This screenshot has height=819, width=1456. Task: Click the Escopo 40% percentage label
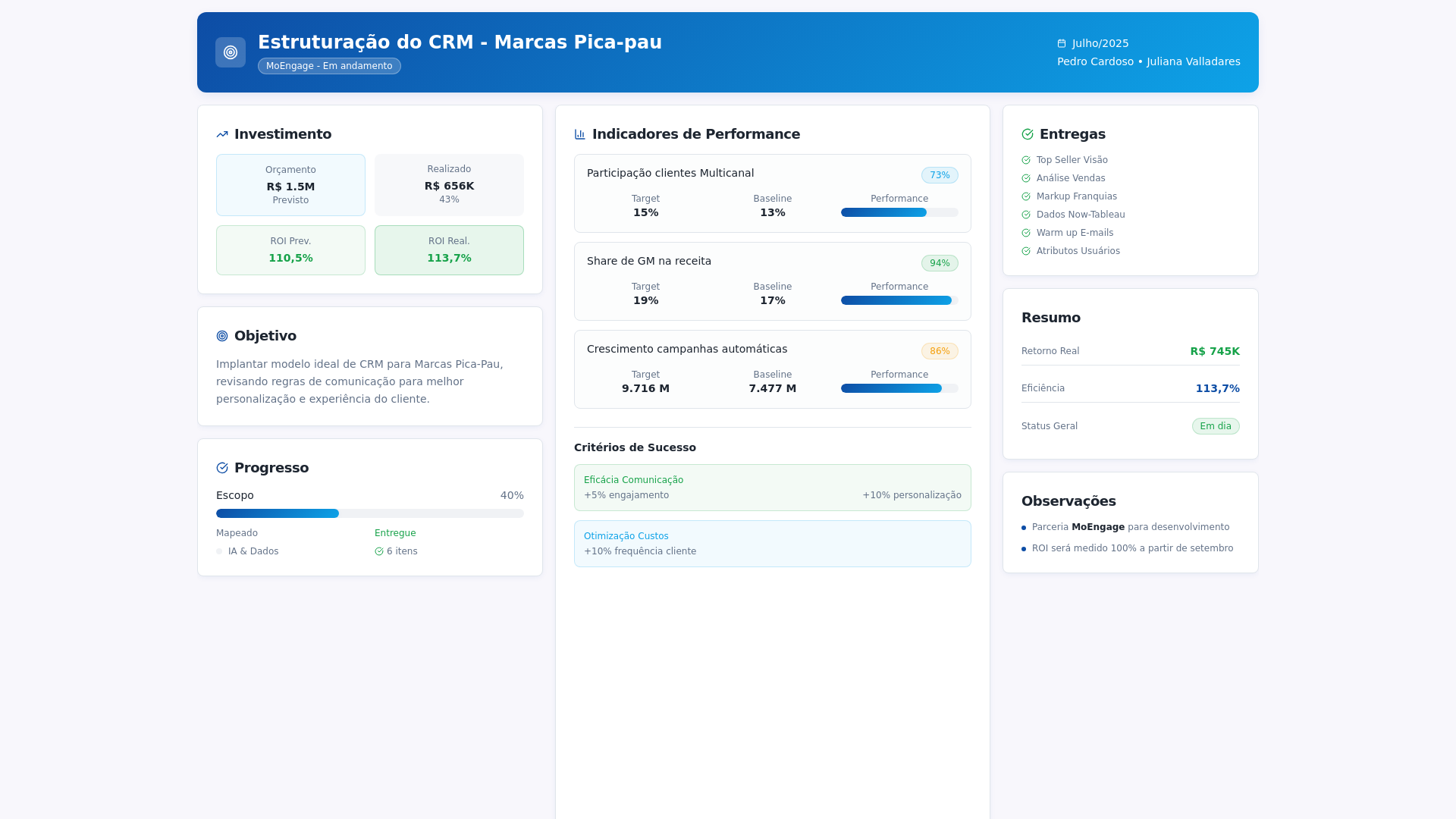tap(512, 495)
